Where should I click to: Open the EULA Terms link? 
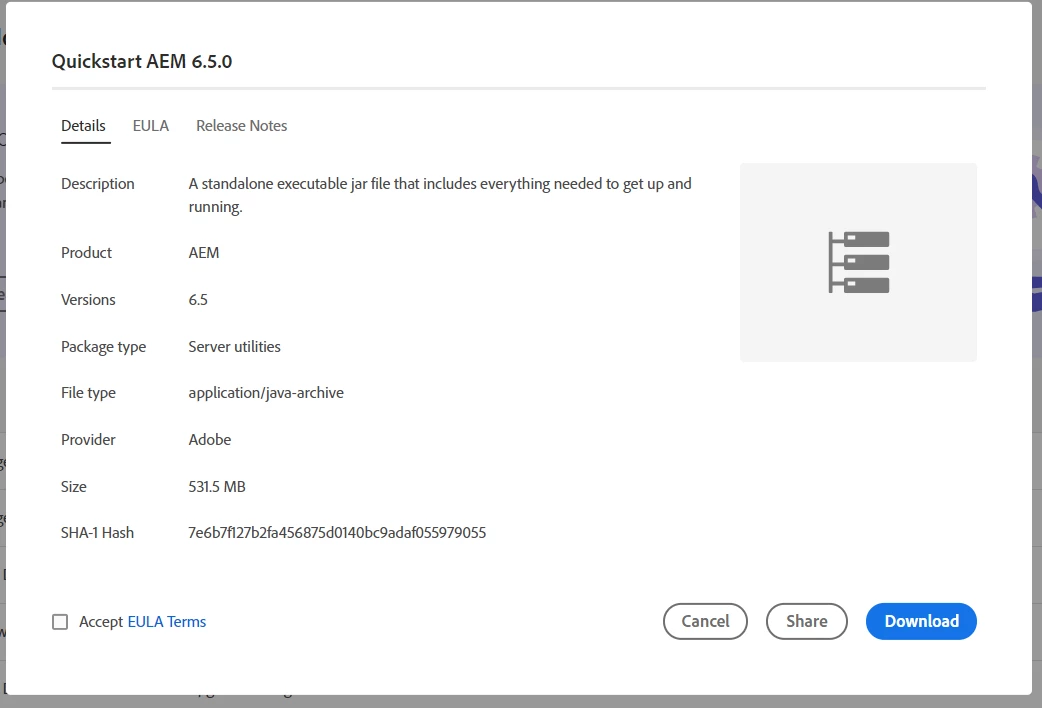click(x=167, y=622)
